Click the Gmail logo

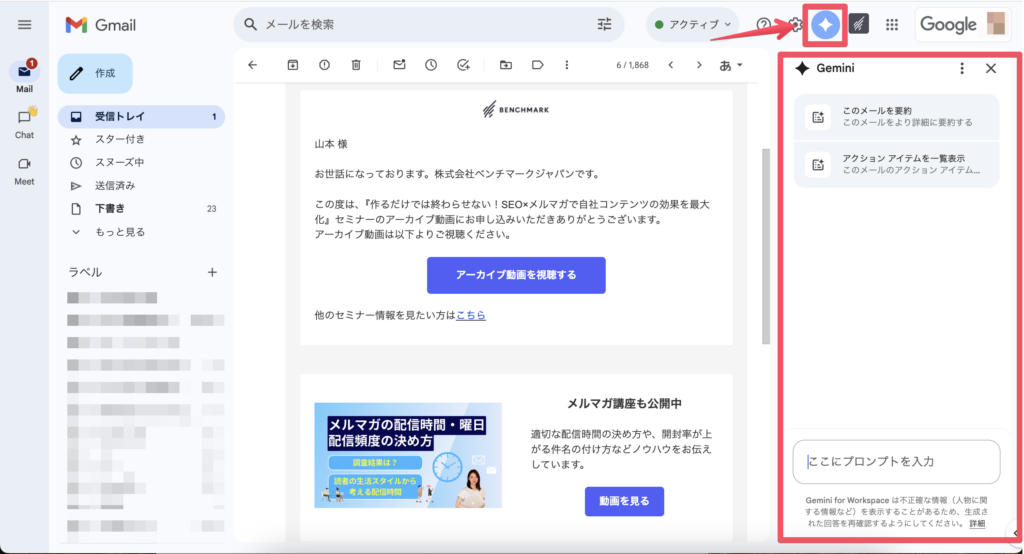coord(101,25)
